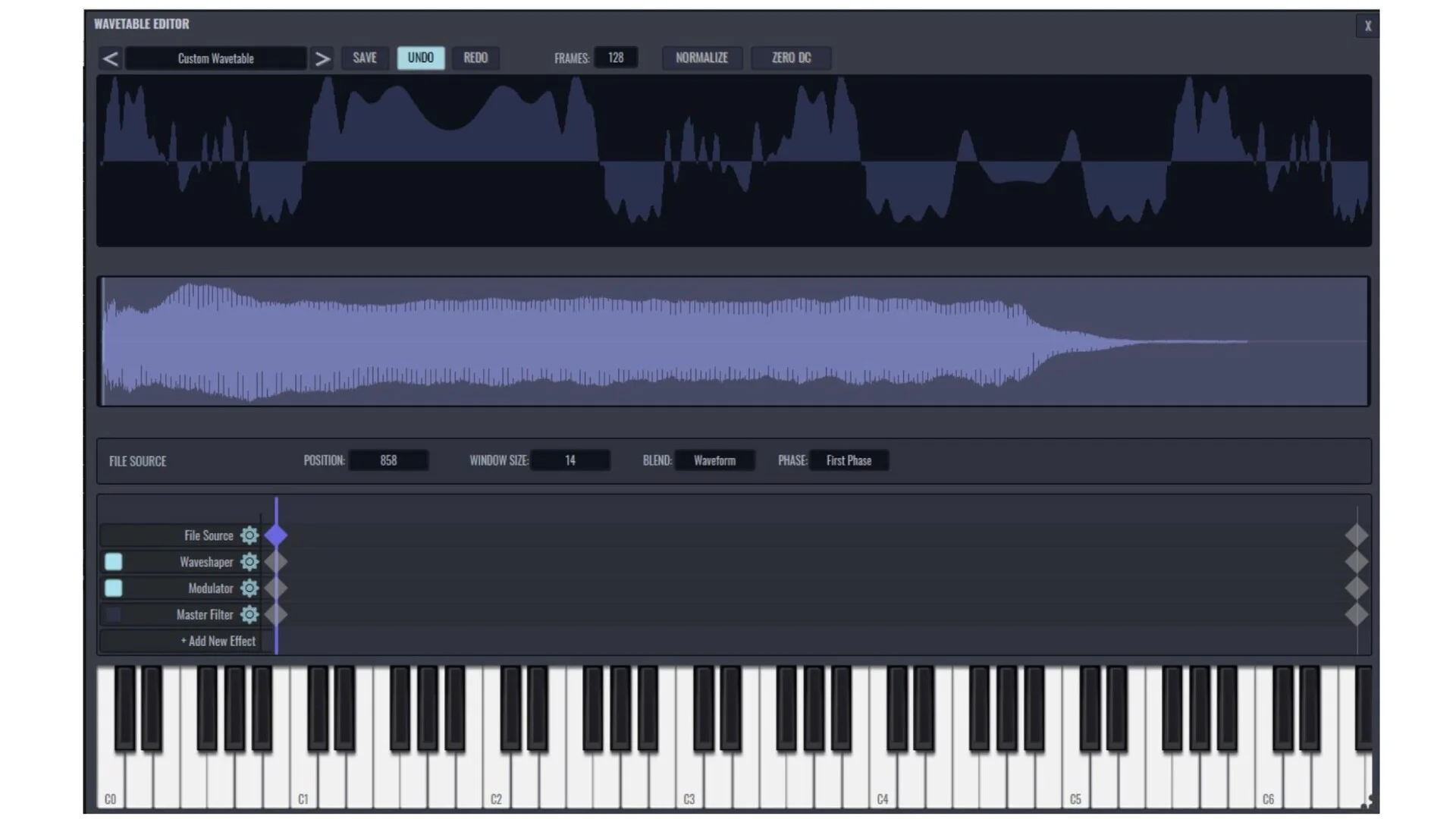Screen dimensions: 1456x819
Task: Open Modulator gear settings
Action: (x=249, y=588)
